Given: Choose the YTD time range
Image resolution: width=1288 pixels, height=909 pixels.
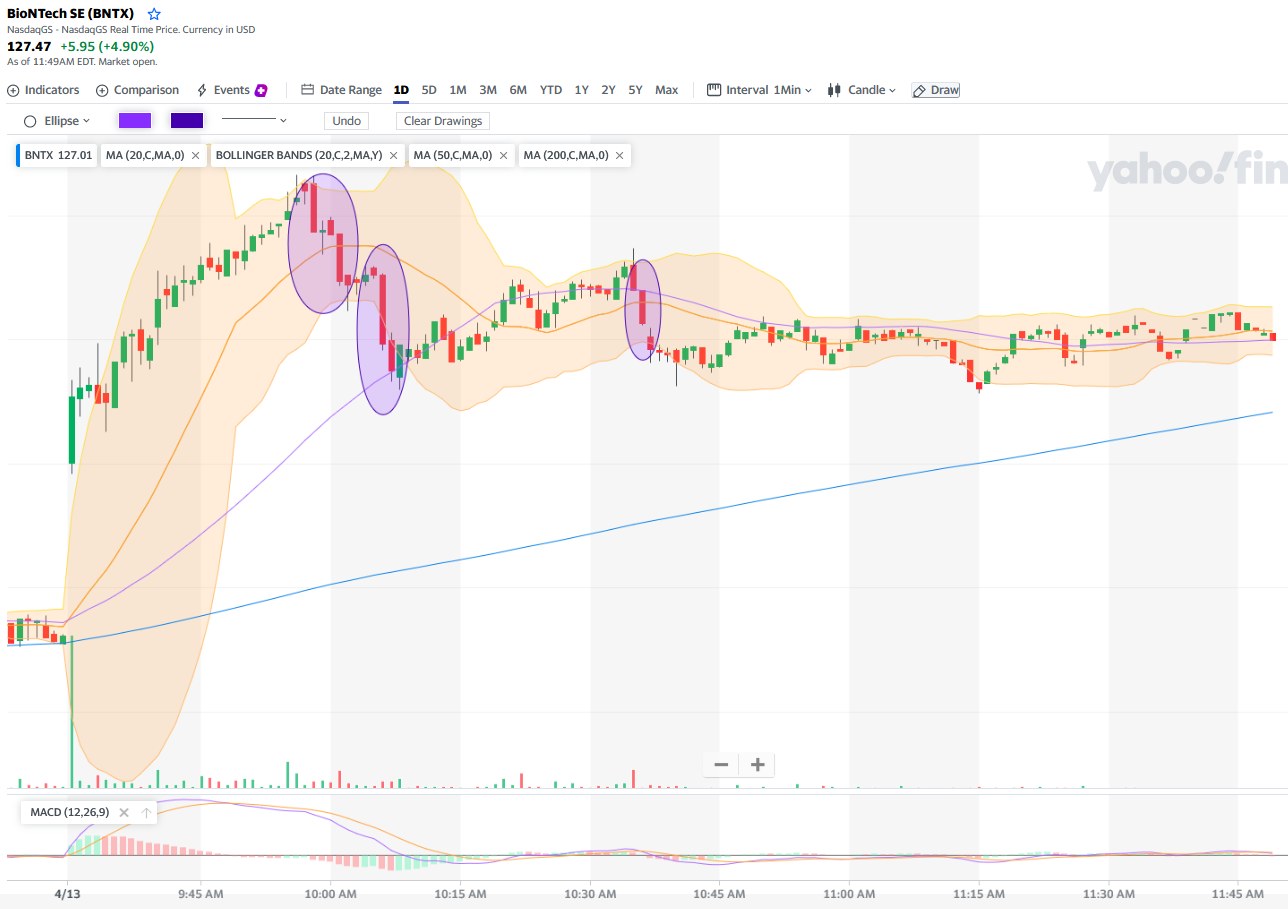Looking at the screenshot, I should coord(551,90).
